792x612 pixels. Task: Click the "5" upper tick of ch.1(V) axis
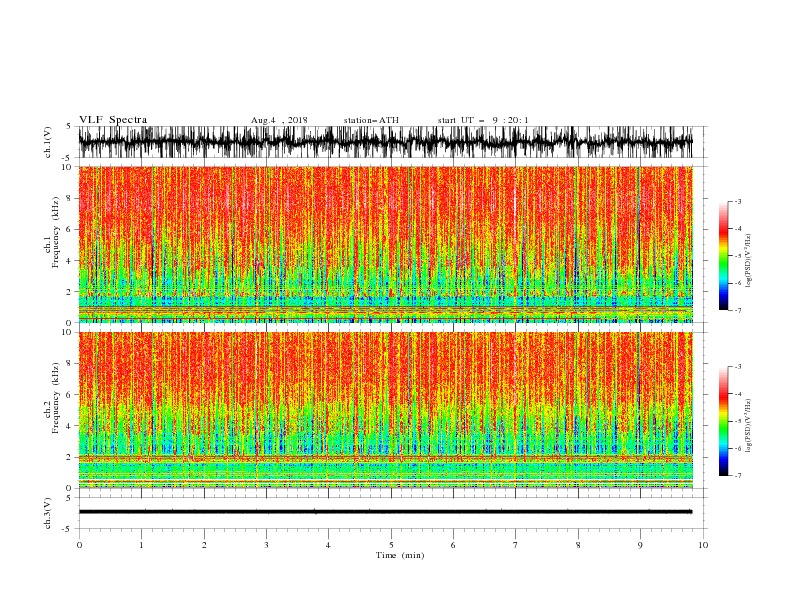pyautogui.click(x=68, y=126)
